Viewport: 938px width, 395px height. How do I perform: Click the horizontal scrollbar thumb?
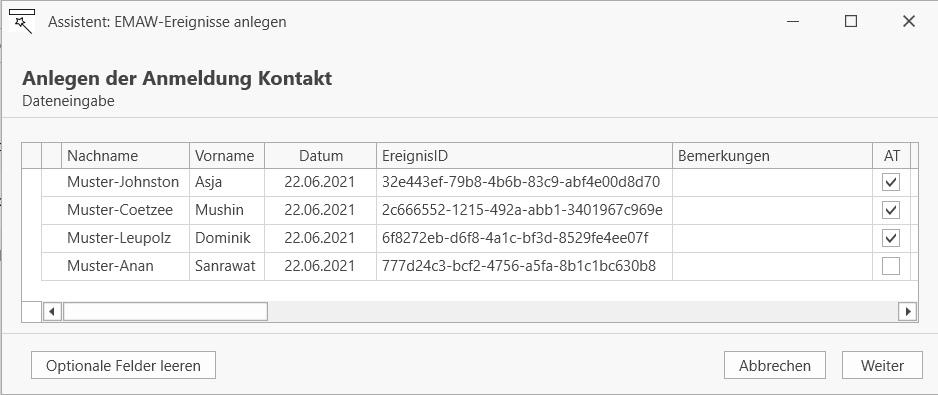165,311
